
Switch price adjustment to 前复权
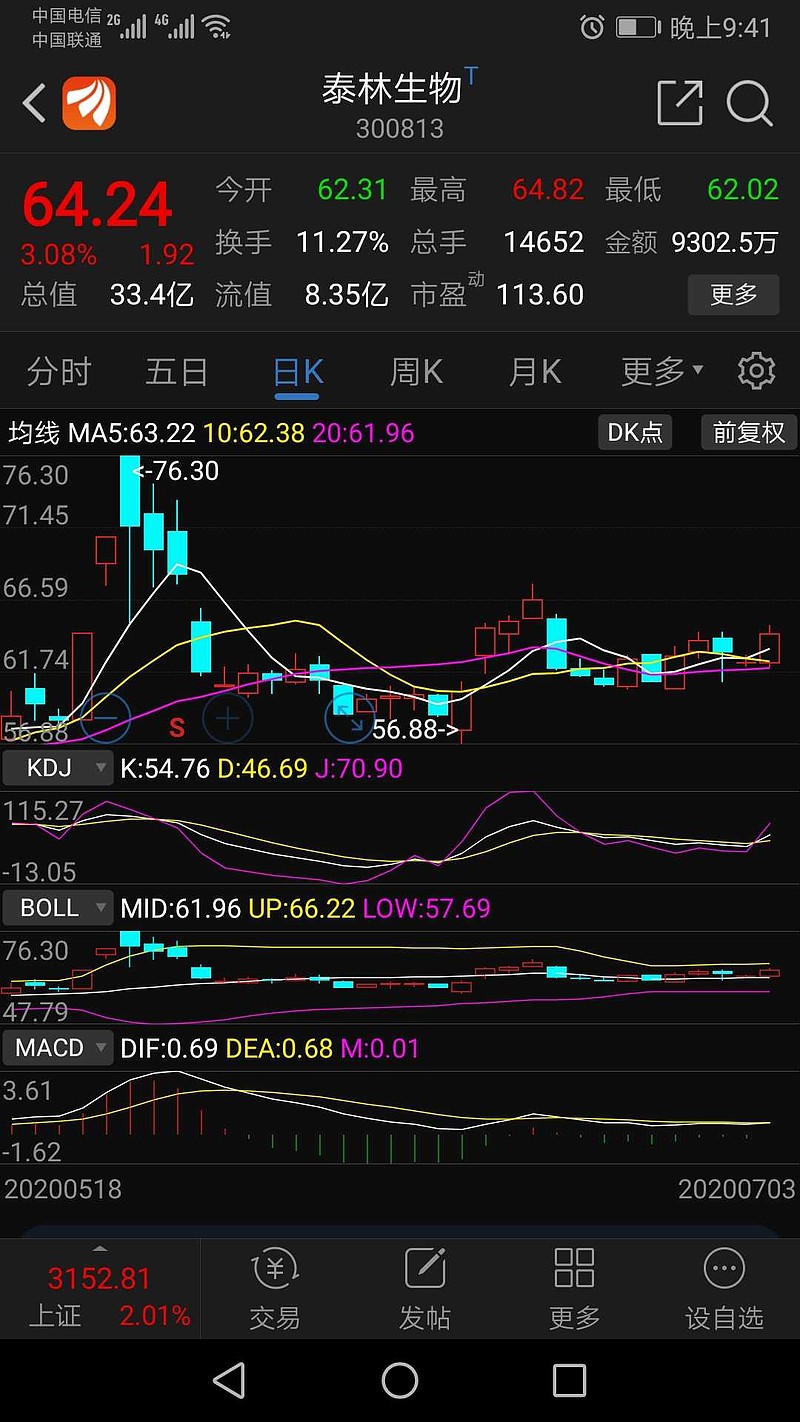(748, 432)
